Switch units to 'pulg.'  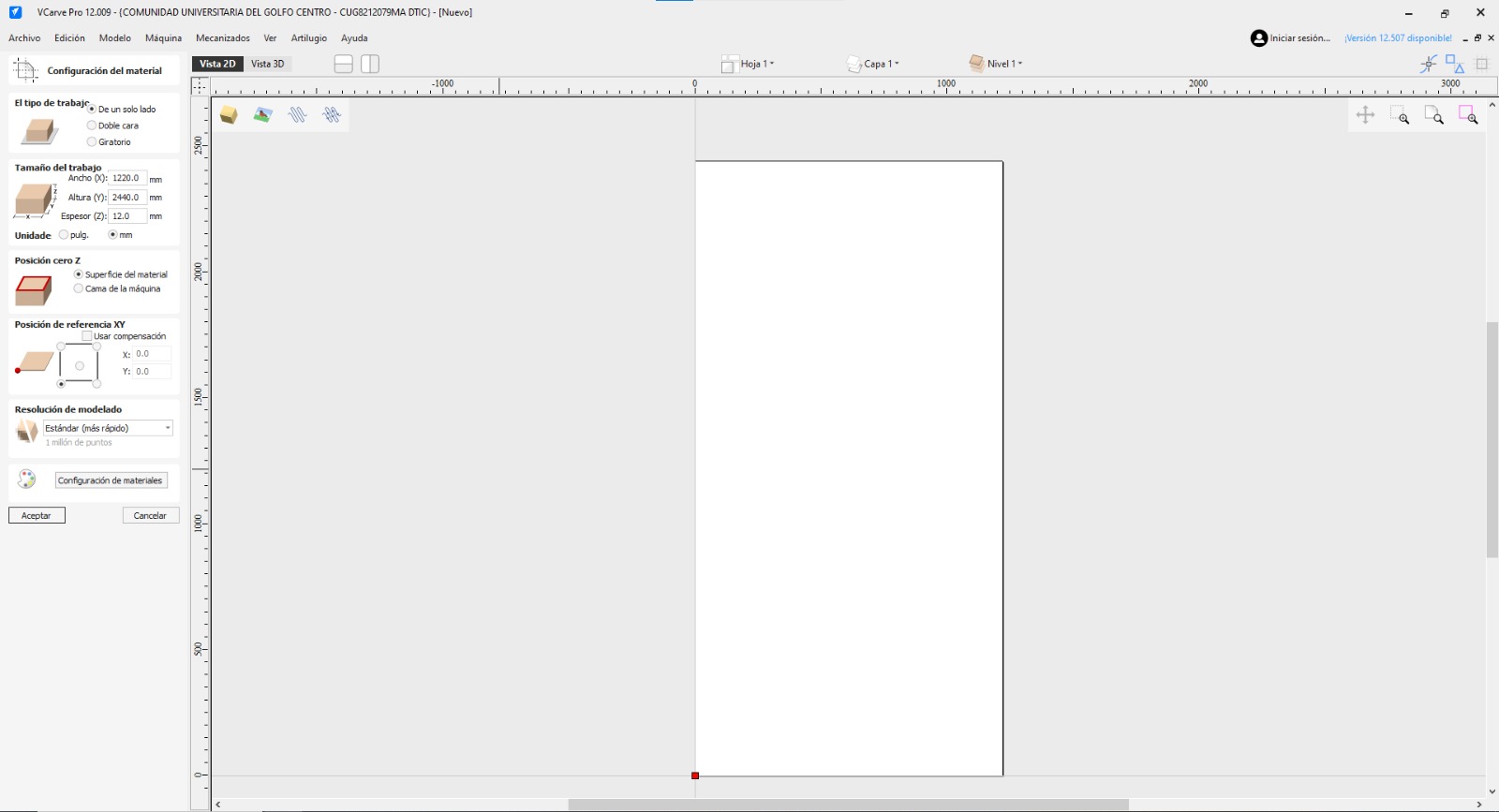64,235
